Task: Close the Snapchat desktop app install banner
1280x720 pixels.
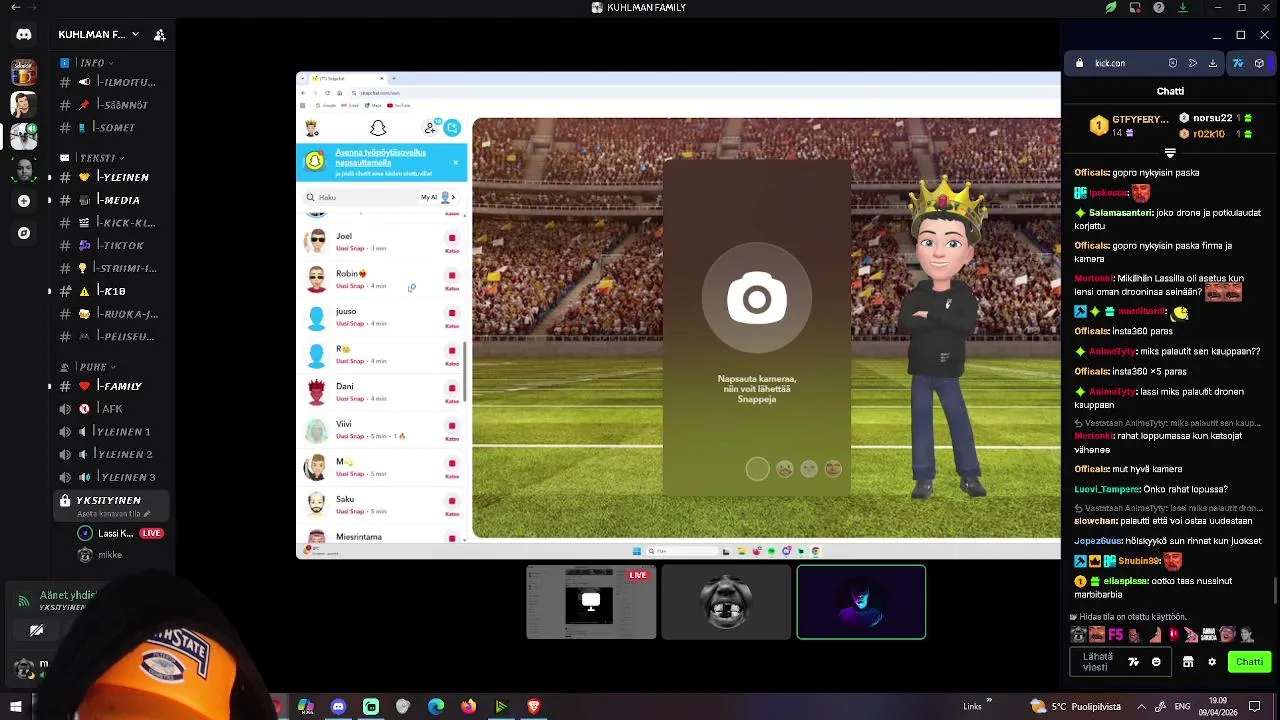Action: click(455, 162)
